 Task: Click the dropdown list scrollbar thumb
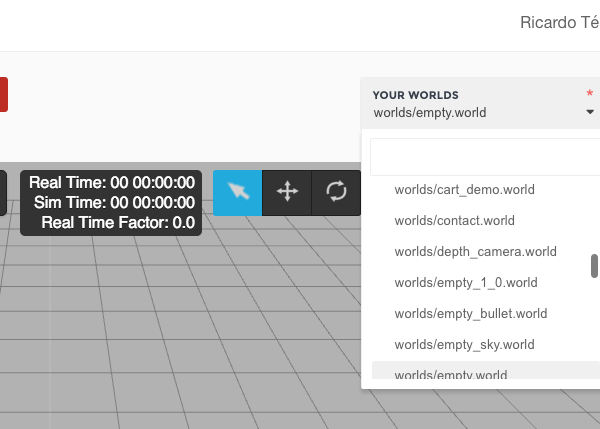(594, 266)
